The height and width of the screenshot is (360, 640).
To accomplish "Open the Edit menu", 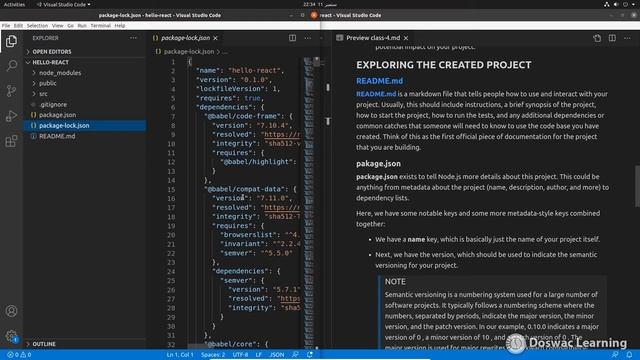I will pos(18,25).
